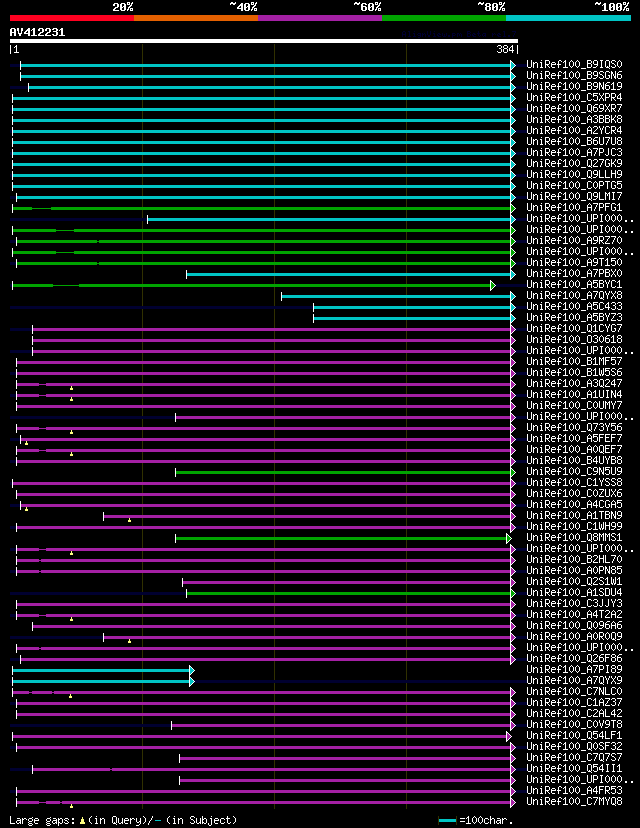Click the white query sequence bar
Viewport: 640px width, 828px height.
263,41
